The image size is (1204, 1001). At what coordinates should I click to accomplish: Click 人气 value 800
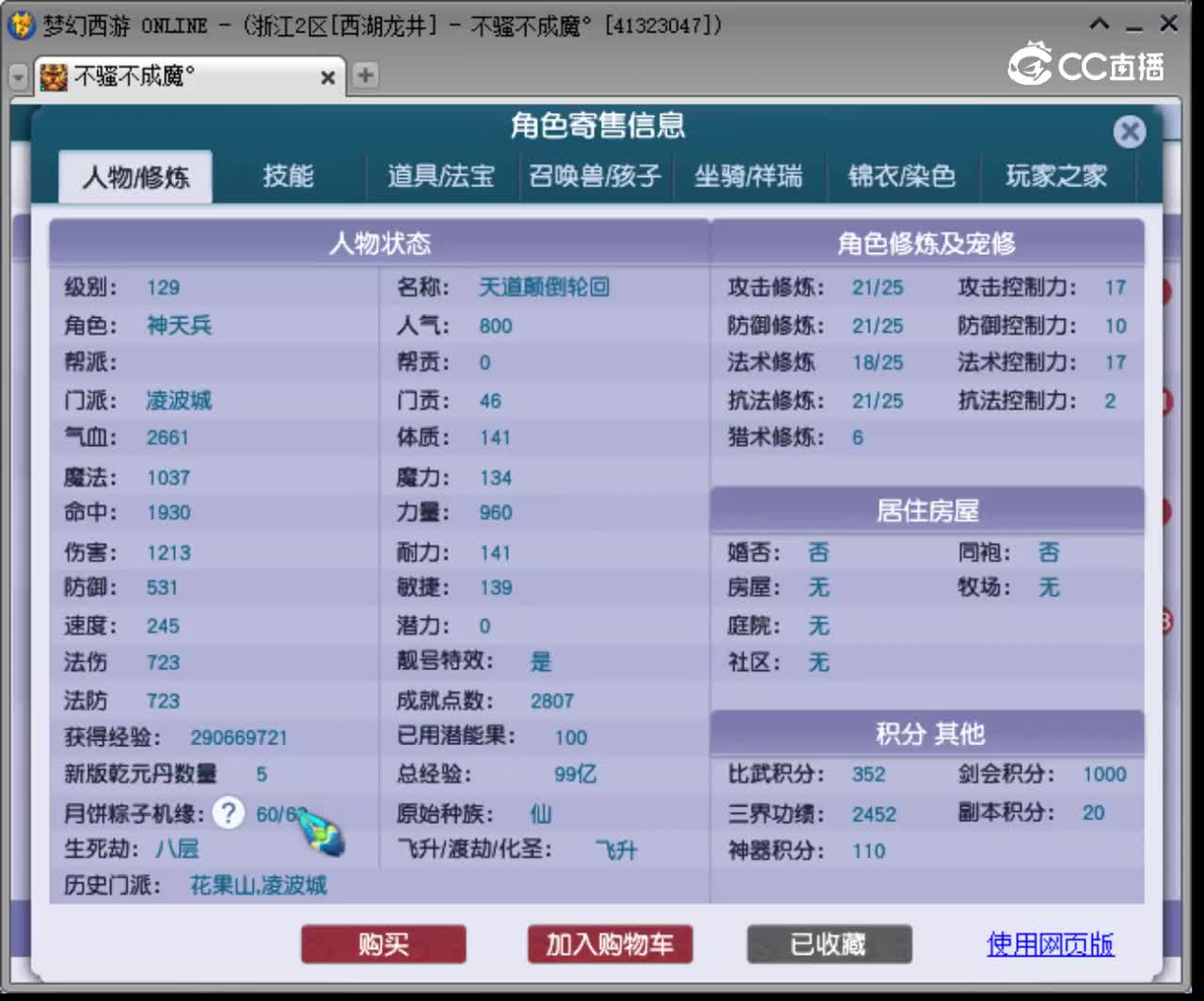496,326
